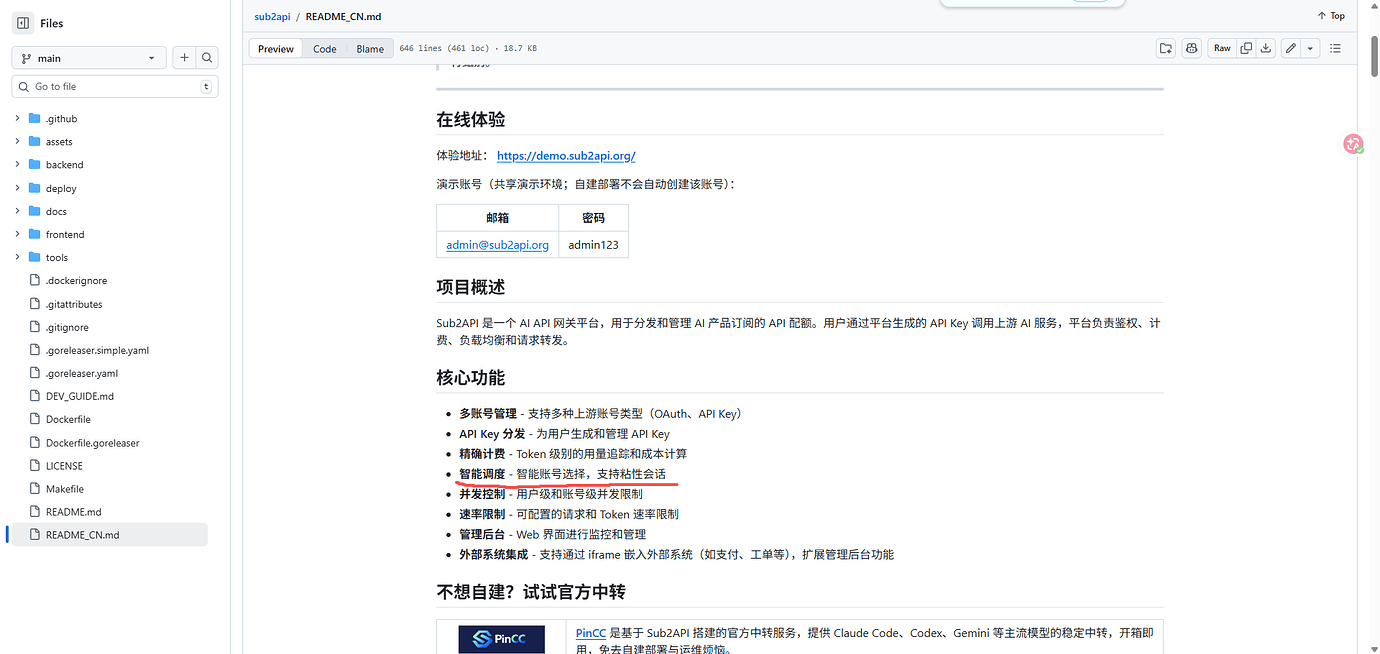Copy raw file contents icon
This screenshot has width=1380, height=654.
tap(1246, 48)
